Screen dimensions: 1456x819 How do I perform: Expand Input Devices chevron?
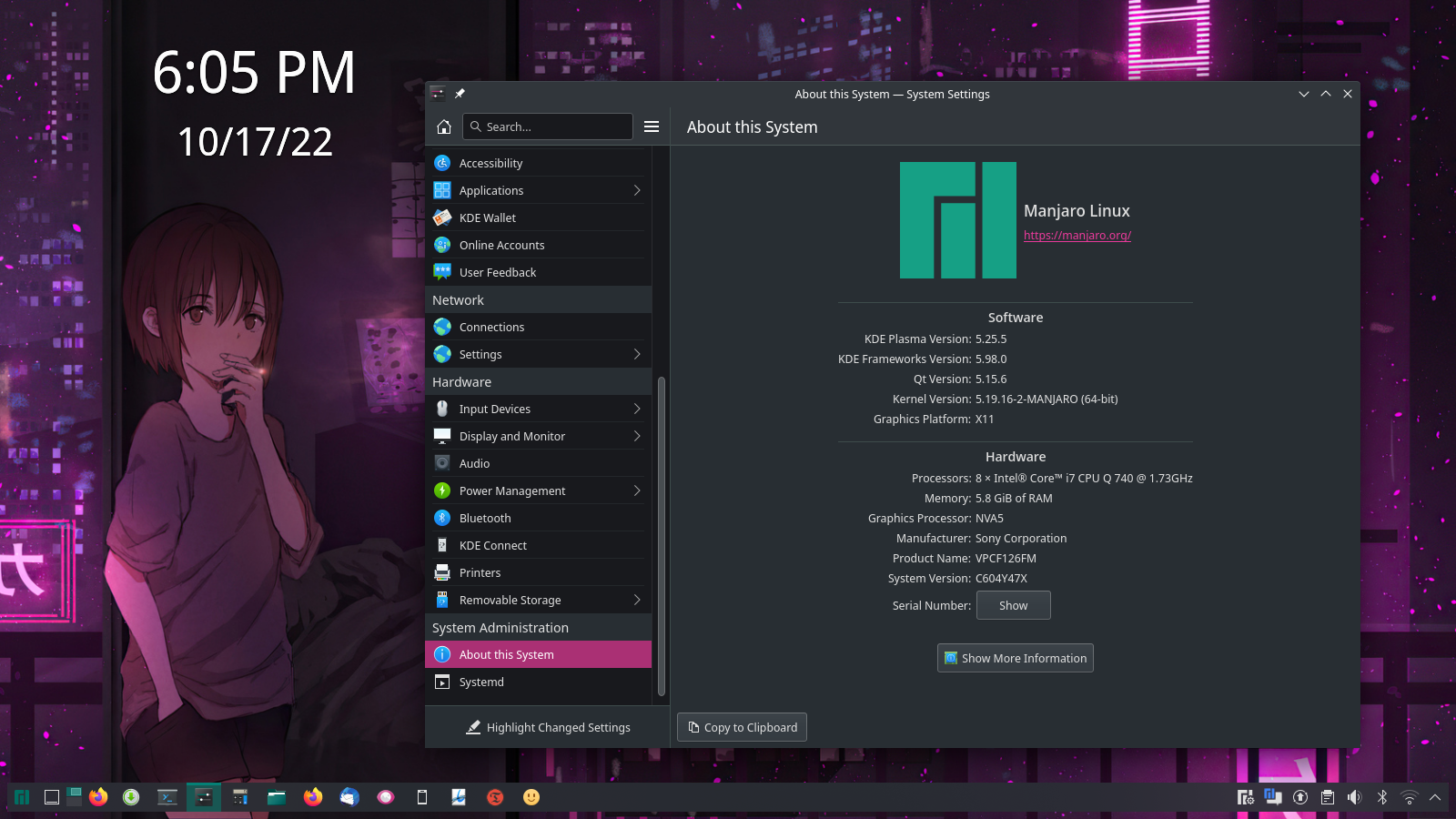pos(637,409)
